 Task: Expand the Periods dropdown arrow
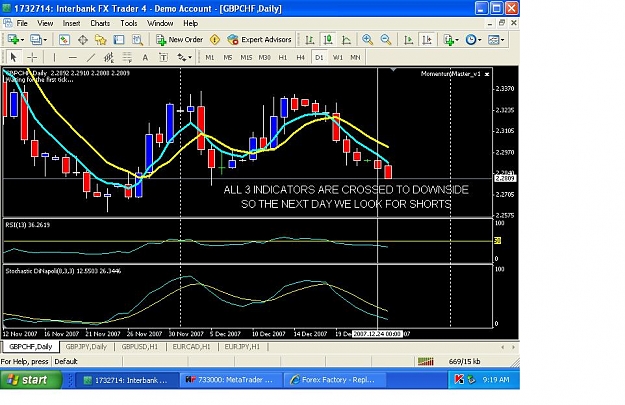(480, 40)
